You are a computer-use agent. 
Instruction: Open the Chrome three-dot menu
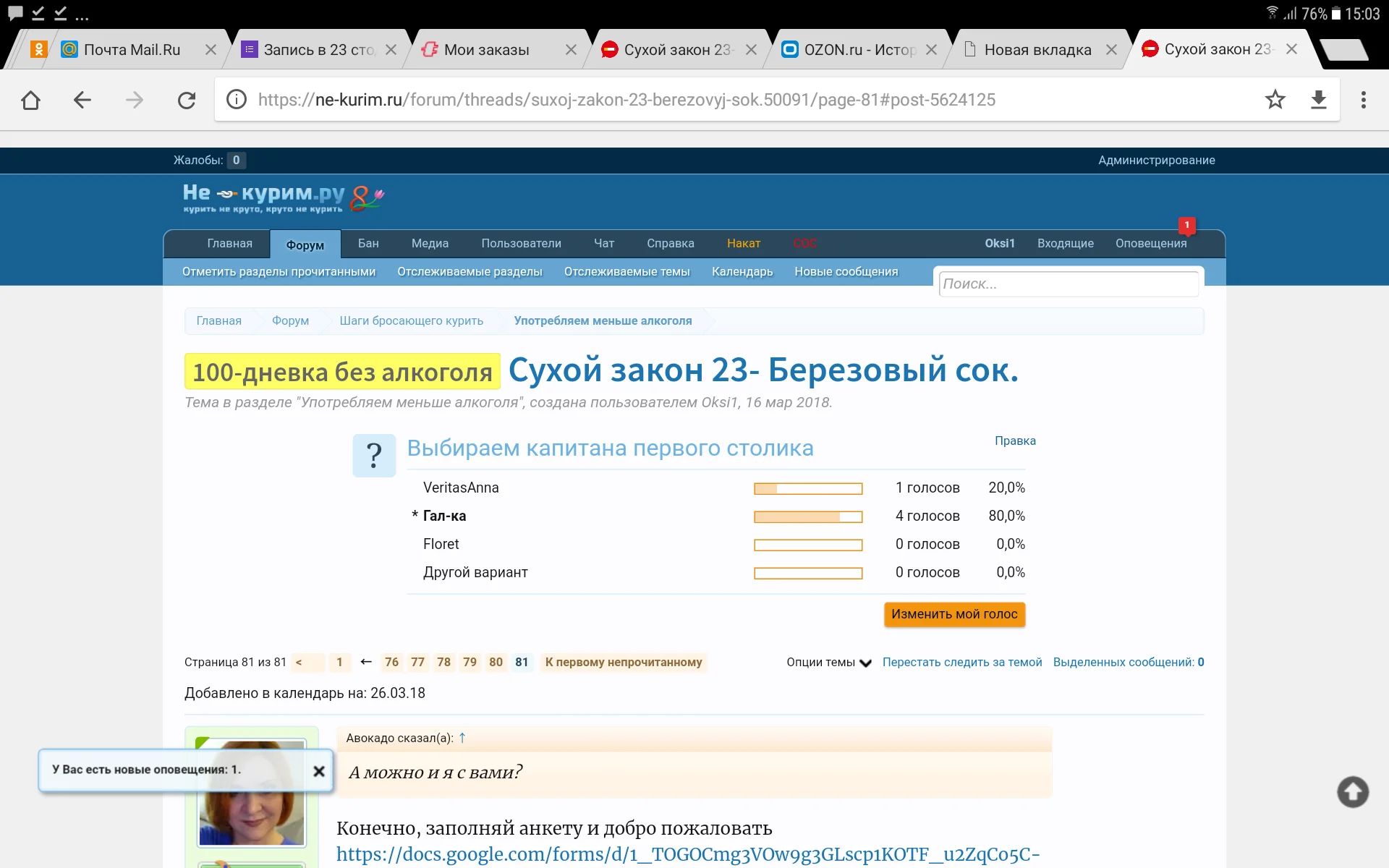(1364, 100)
